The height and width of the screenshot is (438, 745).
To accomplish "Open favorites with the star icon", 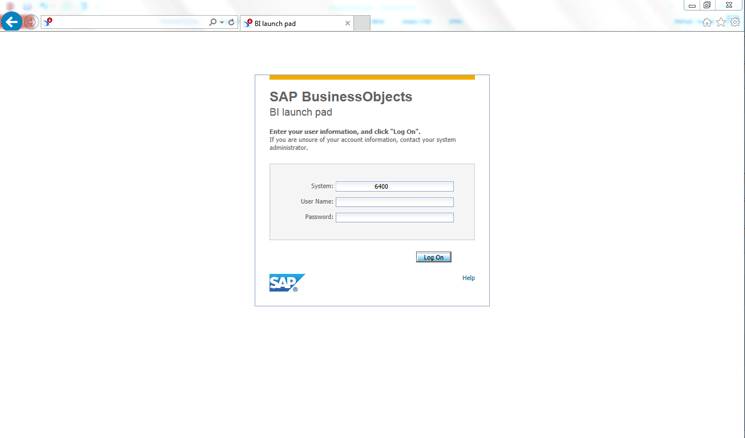I will coord(721,22).
